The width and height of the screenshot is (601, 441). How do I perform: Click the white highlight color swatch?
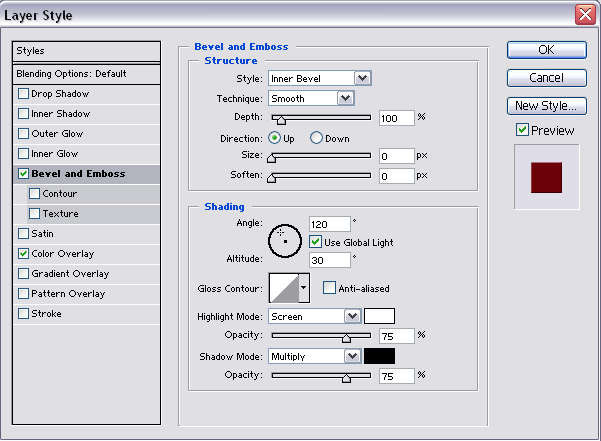(379, 316)
